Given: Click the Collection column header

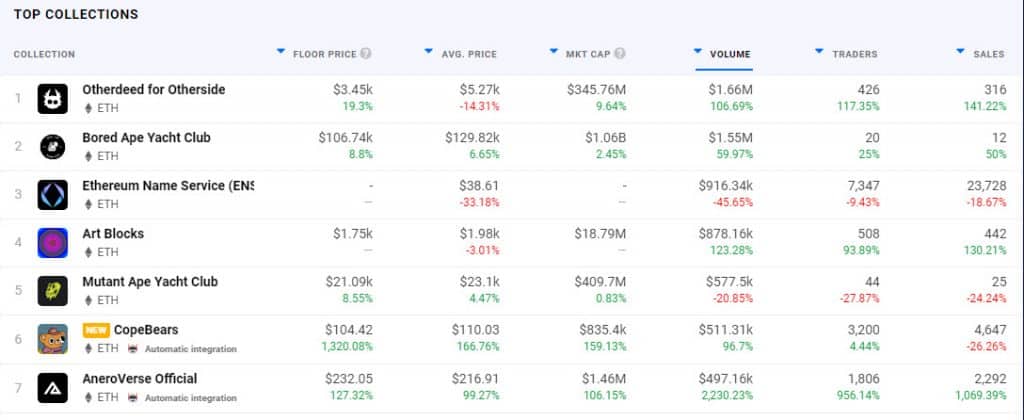Looking at the screenshot, I should [44, 54].
